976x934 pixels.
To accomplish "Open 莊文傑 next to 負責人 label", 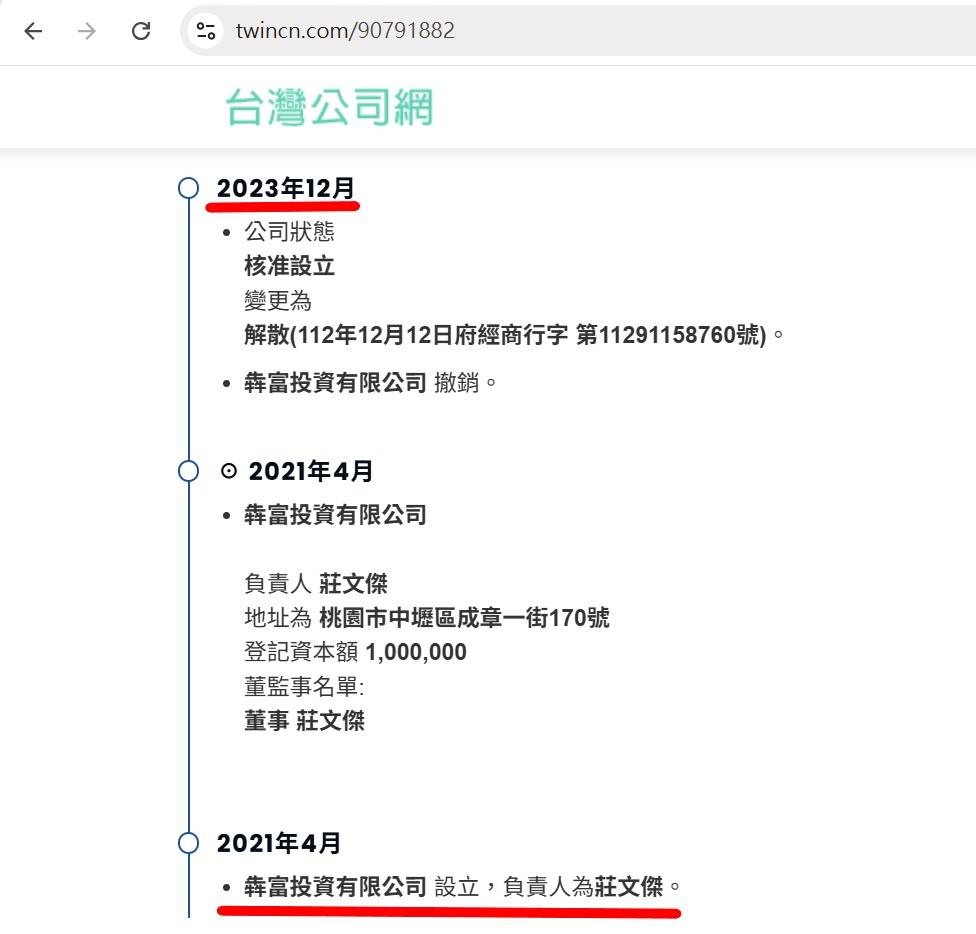I will pos(353,584).
